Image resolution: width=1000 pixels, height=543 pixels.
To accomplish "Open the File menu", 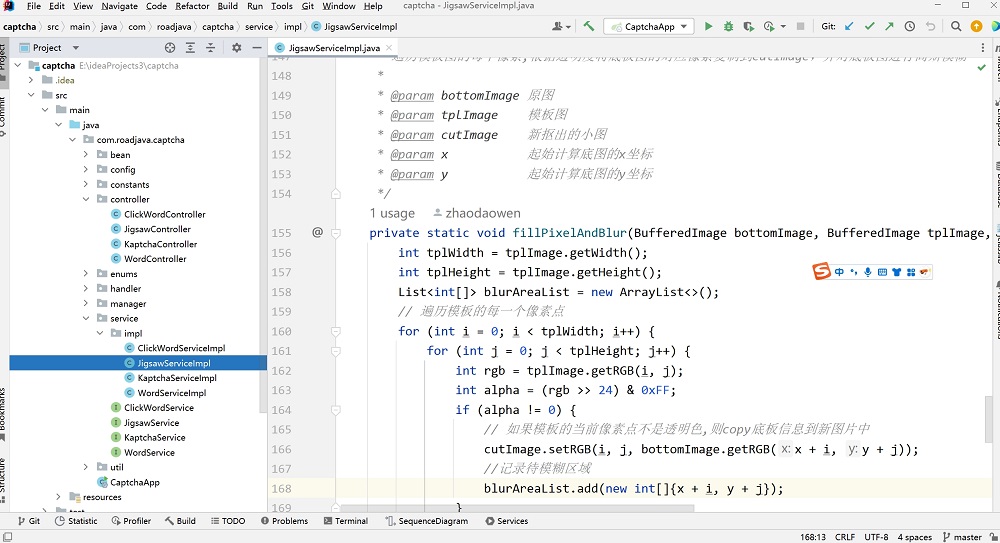I will 34,6.
